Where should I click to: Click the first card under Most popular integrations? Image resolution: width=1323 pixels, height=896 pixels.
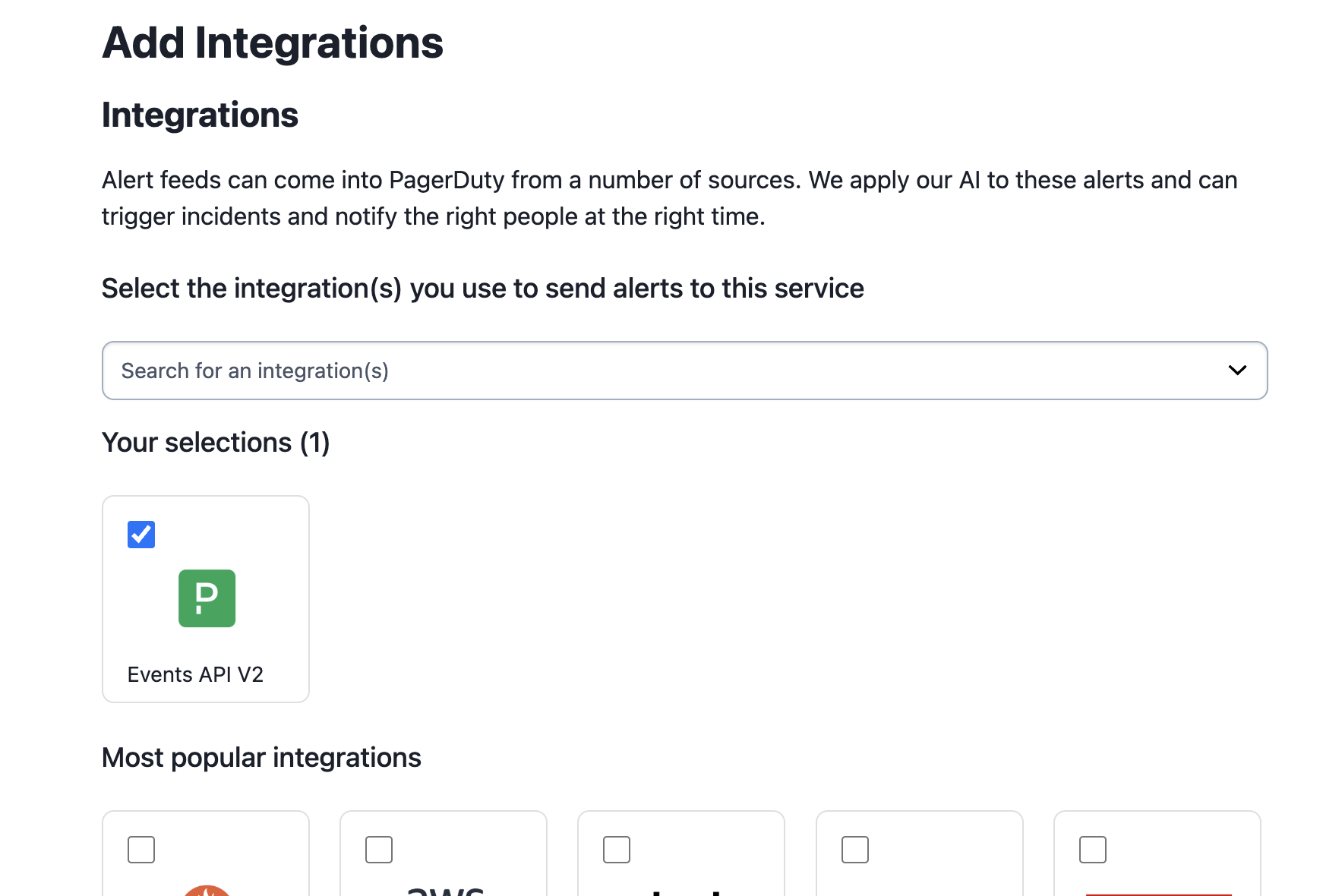click(x=206, y=866)
